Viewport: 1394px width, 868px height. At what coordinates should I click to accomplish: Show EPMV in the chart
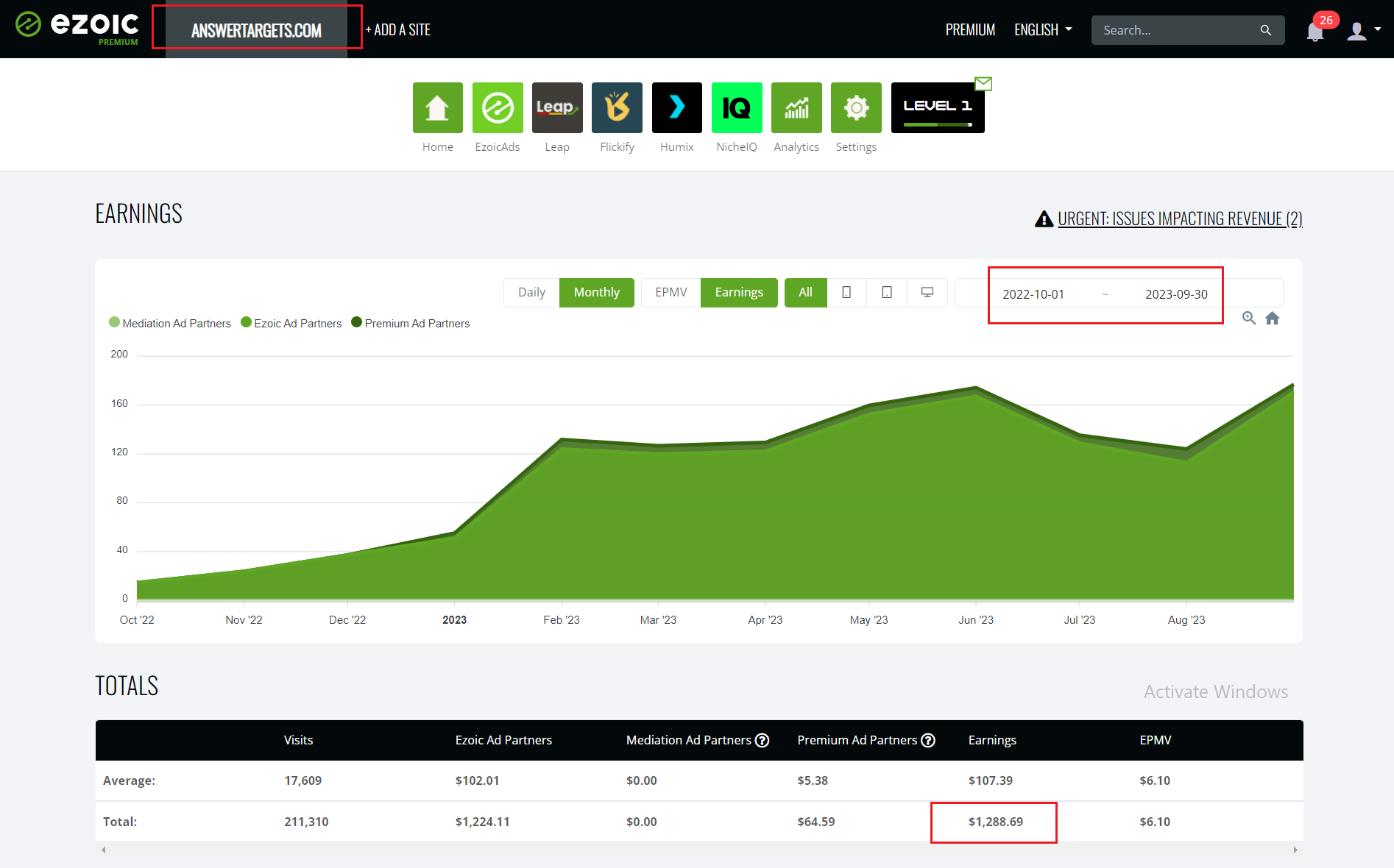pos(671,292)
